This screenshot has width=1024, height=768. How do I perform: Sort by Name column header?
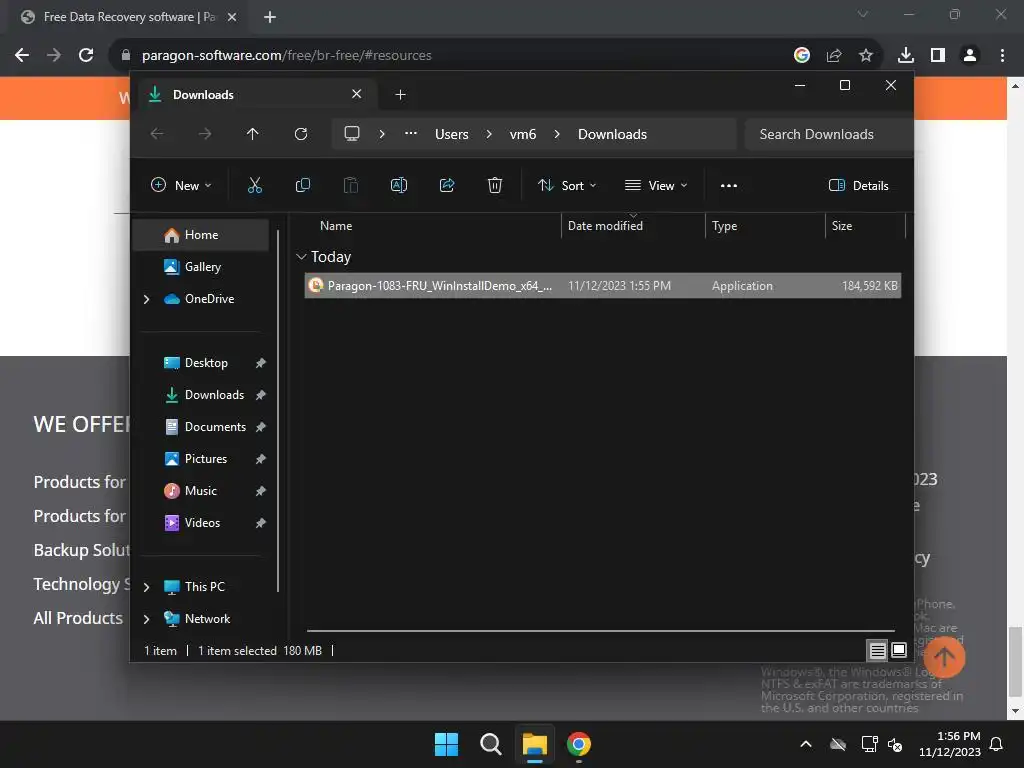pyautogui.click(x=431, y=226)
